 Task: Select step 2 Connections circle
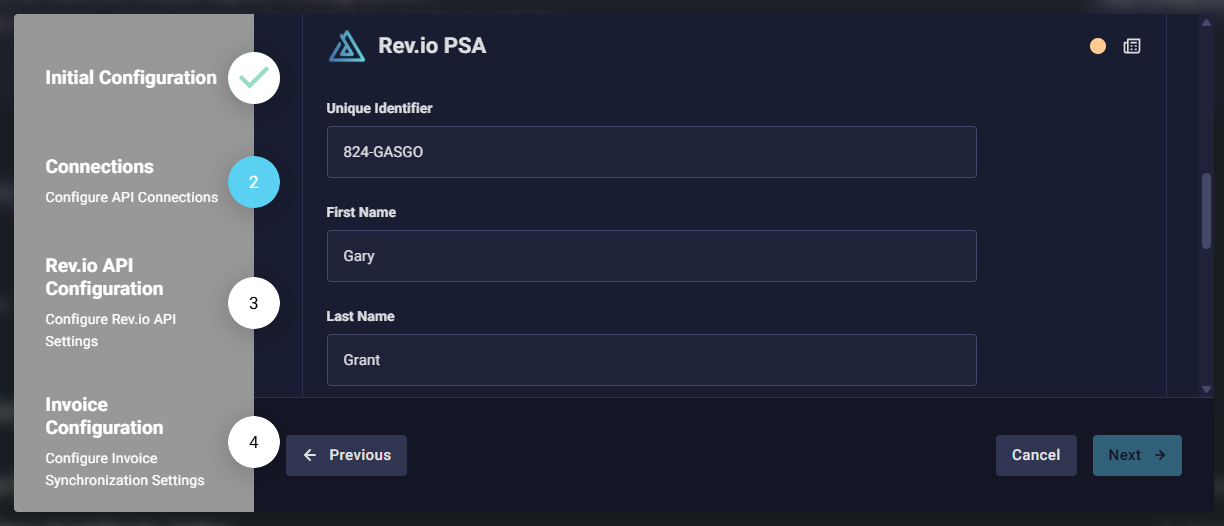(x=253, y=182)
